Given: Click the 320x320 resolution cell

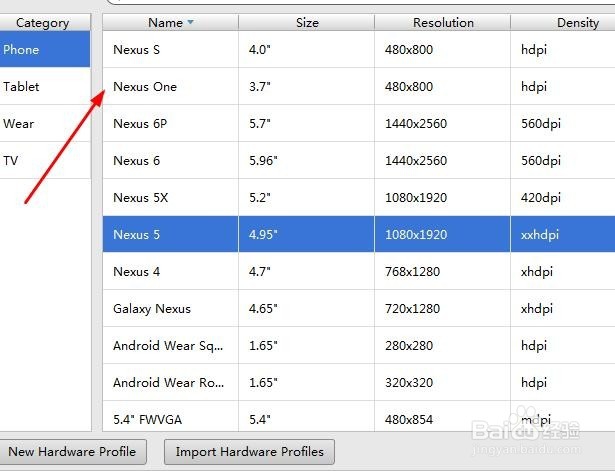Looking at the screenshot, I should pos(443,382).
